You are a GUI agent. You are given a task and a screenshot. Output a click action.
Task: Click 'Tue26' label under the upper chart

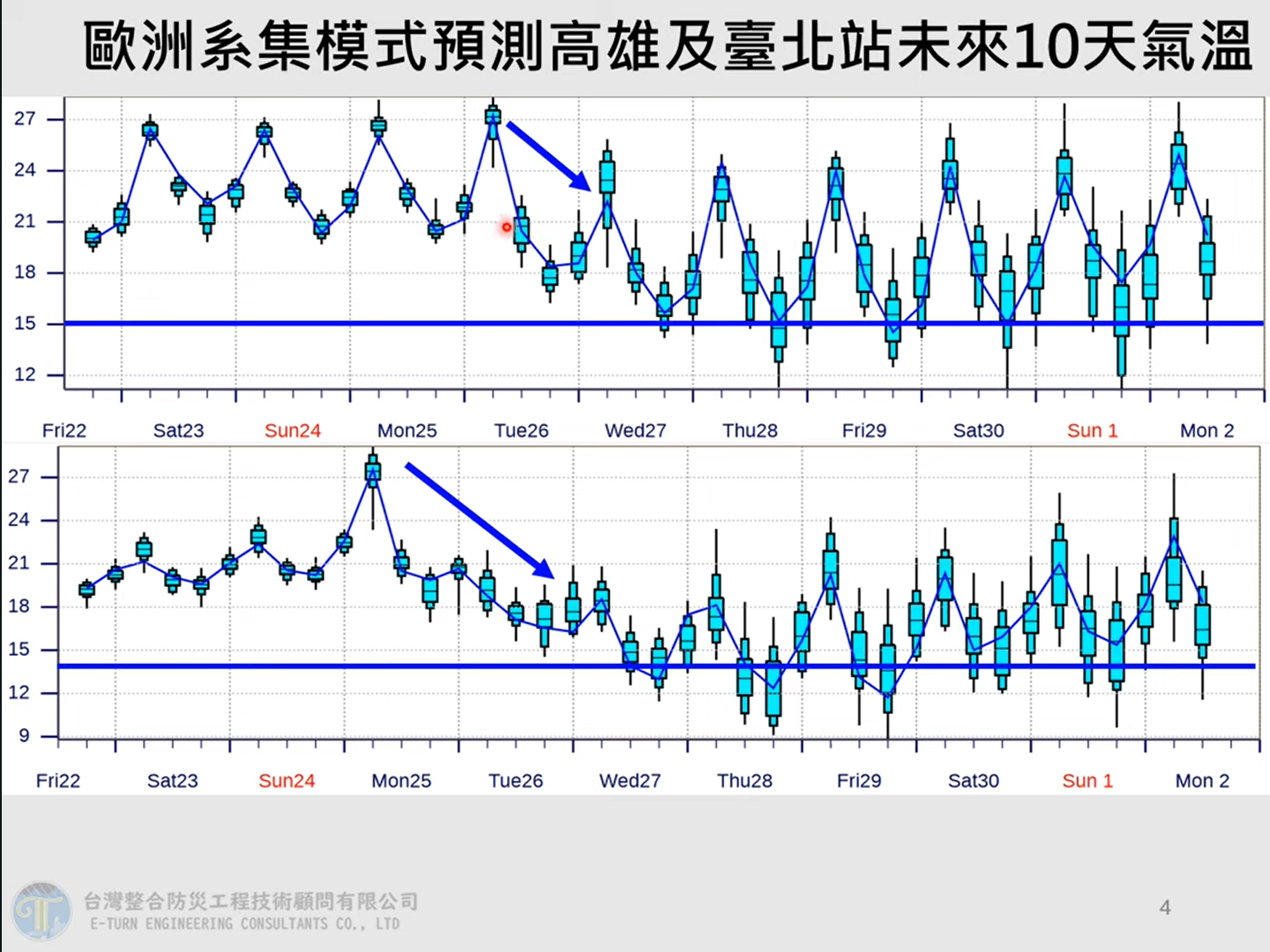[x=521, y=430]
